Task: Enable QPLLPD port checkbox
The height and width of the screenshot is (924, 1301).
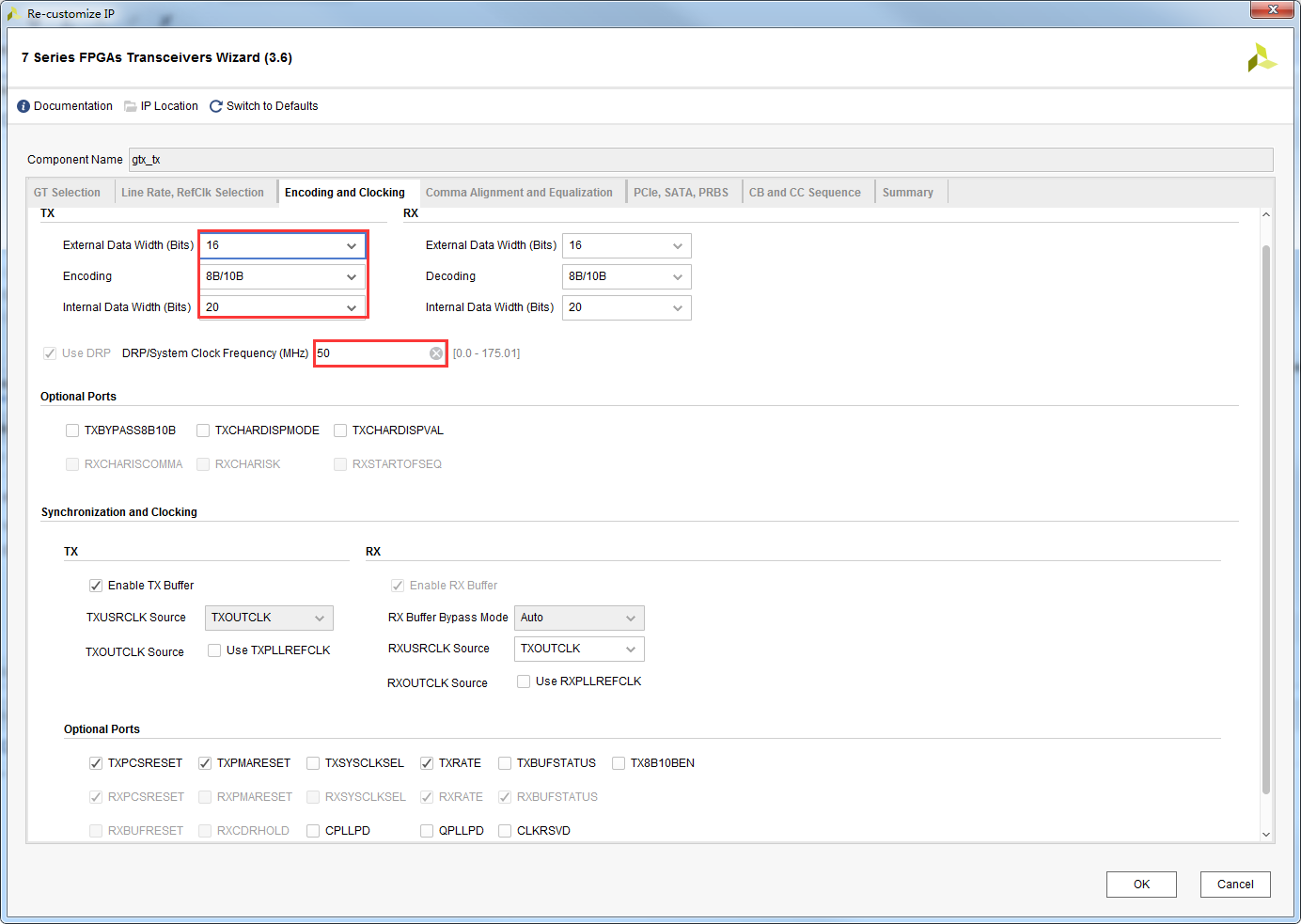Action: pyautogui.click(x=427, y=831)
